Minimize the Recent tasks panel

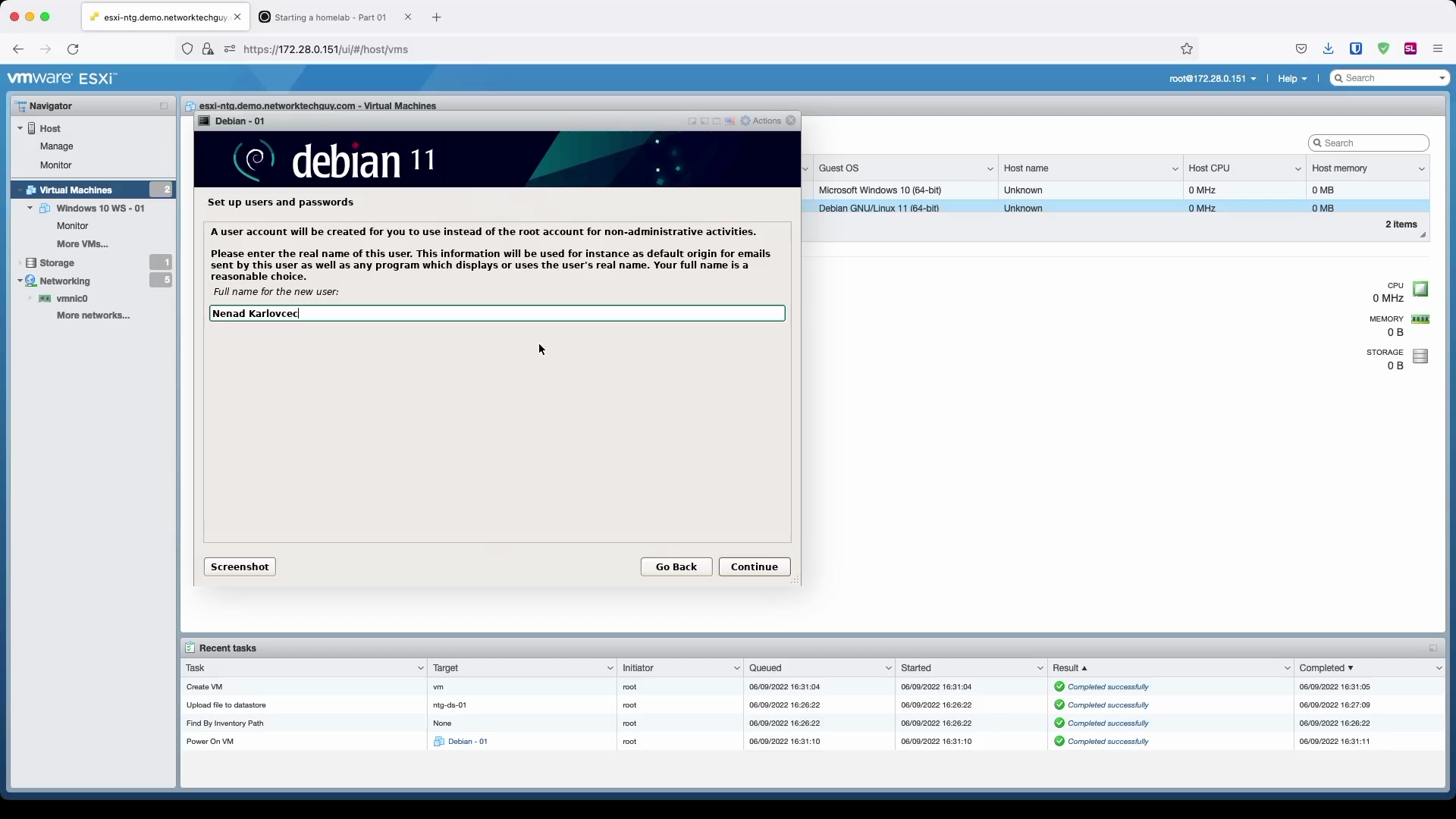1433,648
